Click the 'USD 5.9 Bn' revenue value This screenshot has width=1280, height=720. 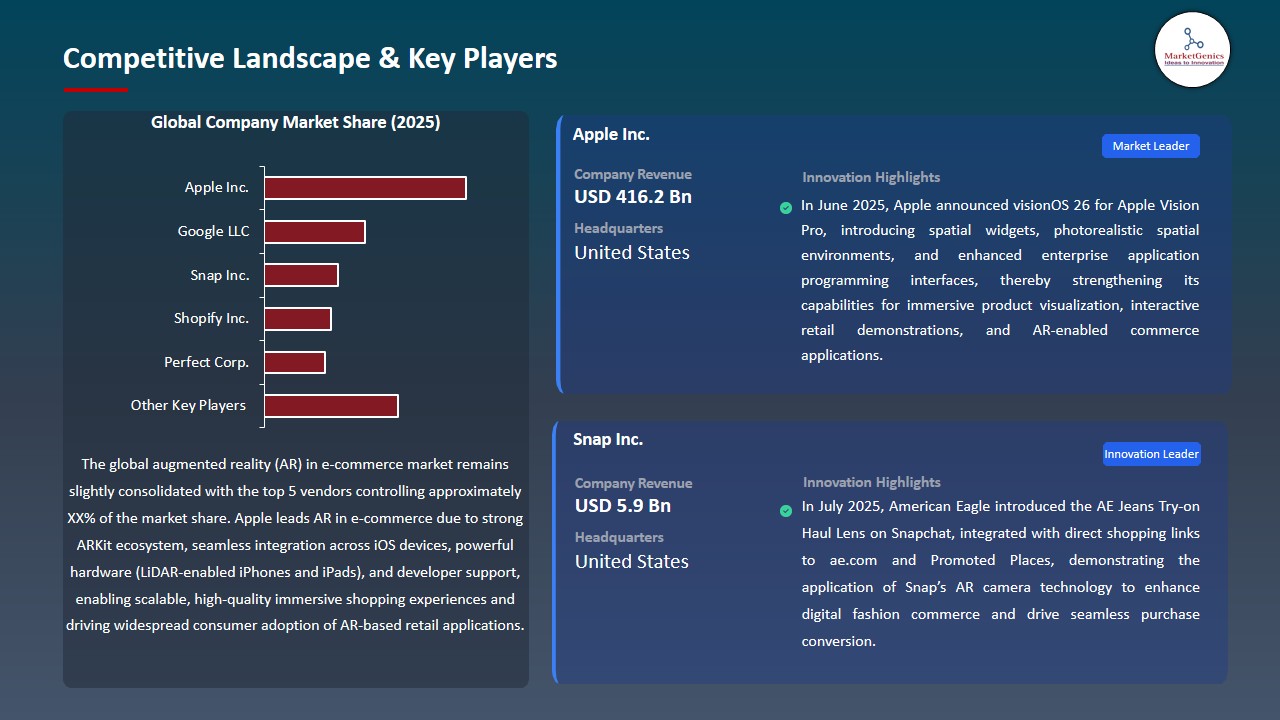623,506
